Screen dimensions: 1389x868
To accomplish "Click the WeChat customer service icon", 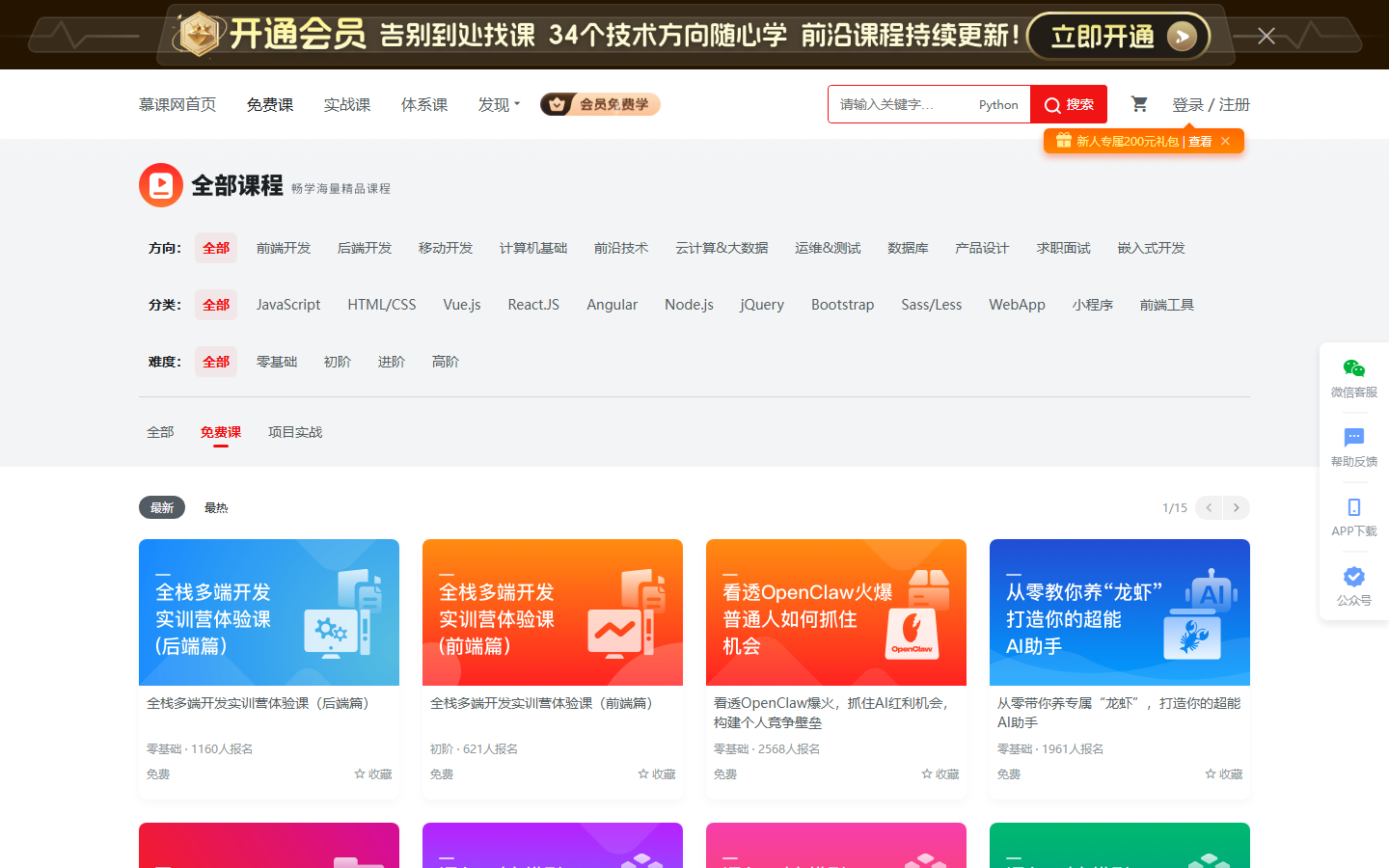I will point(1354,368).
